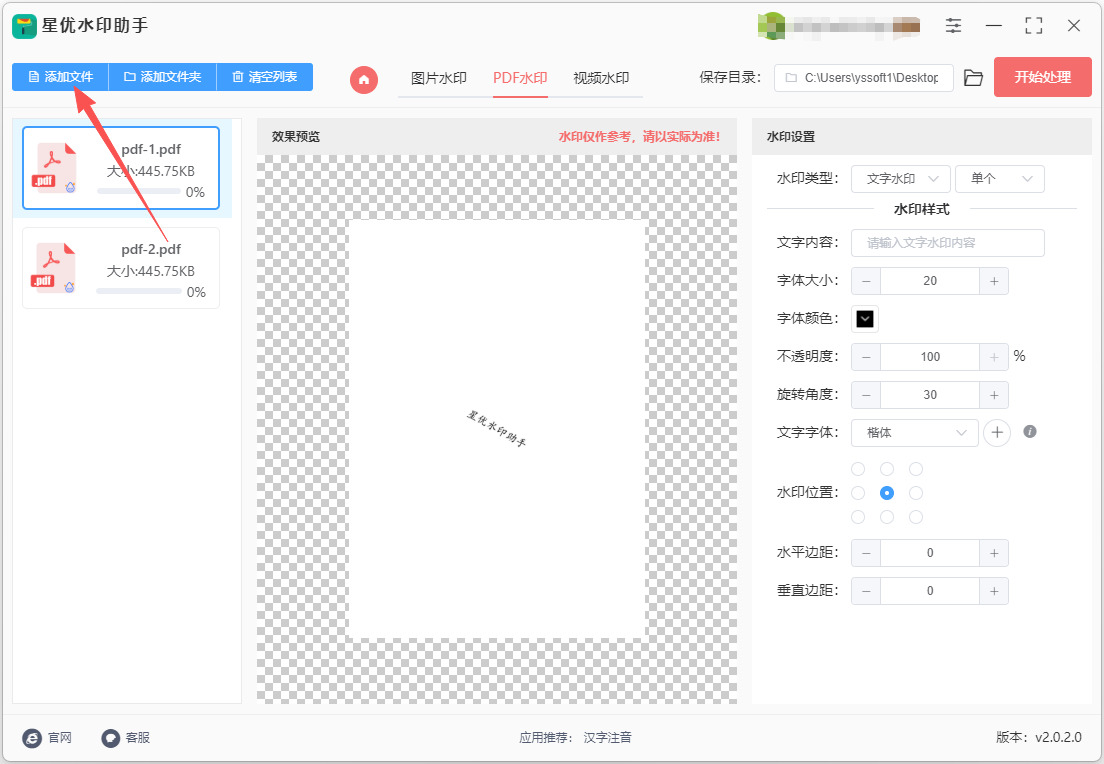Decrease vertical margin with minus button
This screenshot has height=764, width=1104.
[866, 591]
